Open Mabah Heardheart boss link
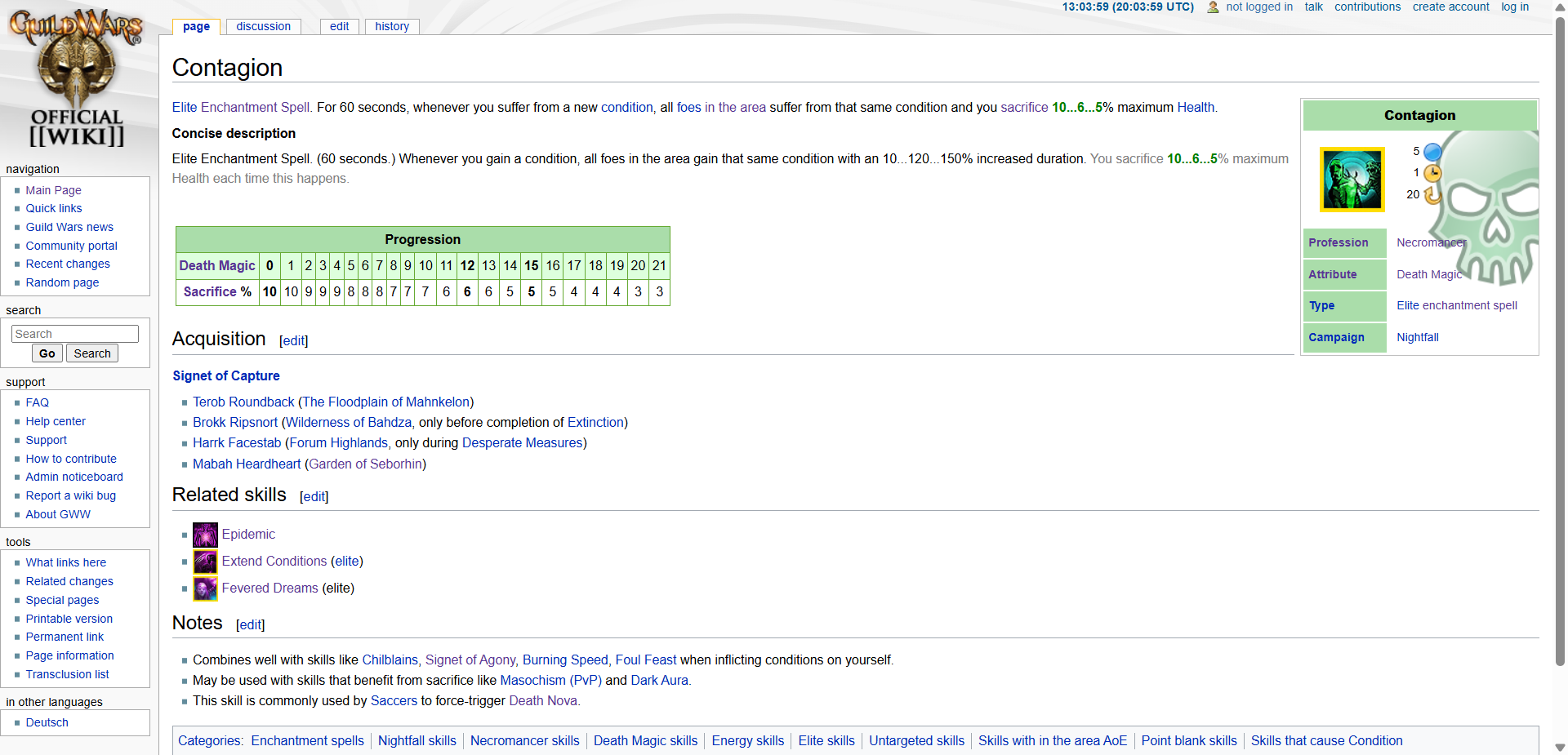This screenshot has height=755, width=1568. pyautogui.click(x=247, y=464)
